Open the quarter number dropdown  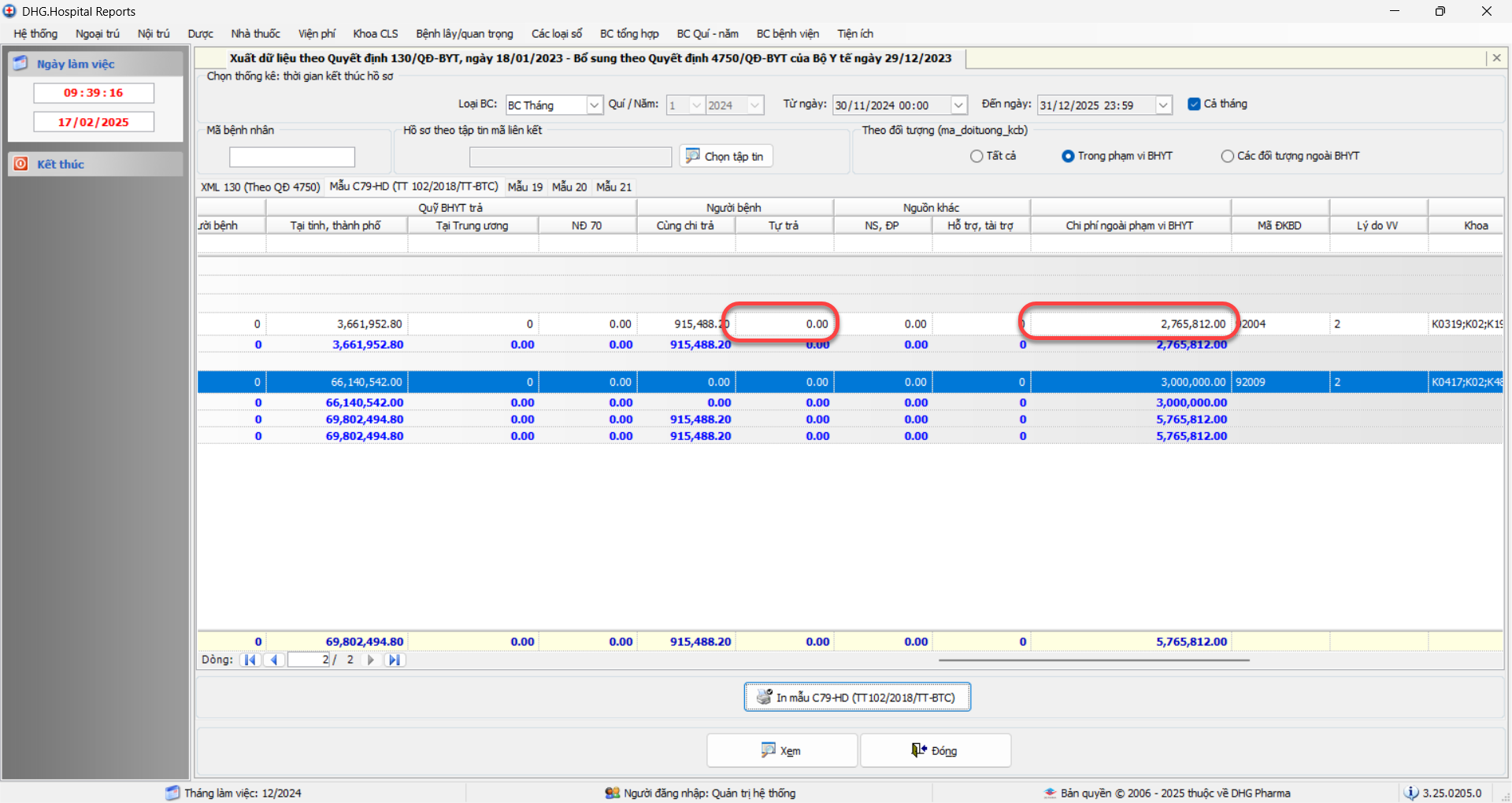697,105
